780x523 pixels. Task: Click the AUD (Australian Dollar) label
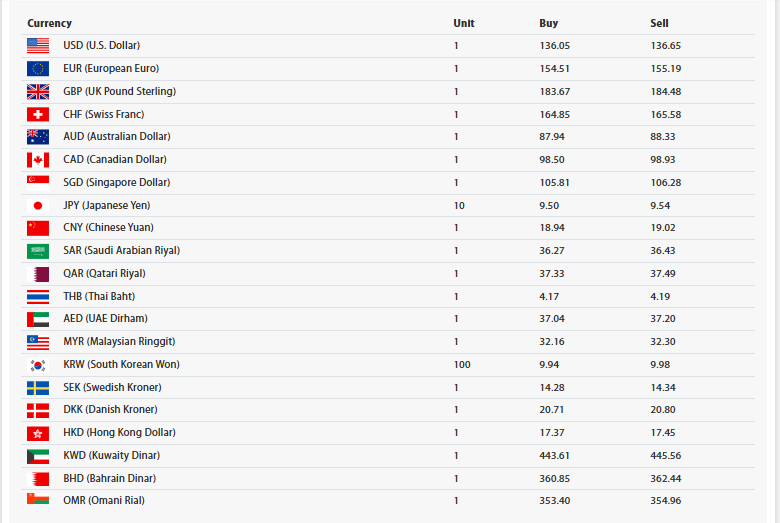coord(117,136)
